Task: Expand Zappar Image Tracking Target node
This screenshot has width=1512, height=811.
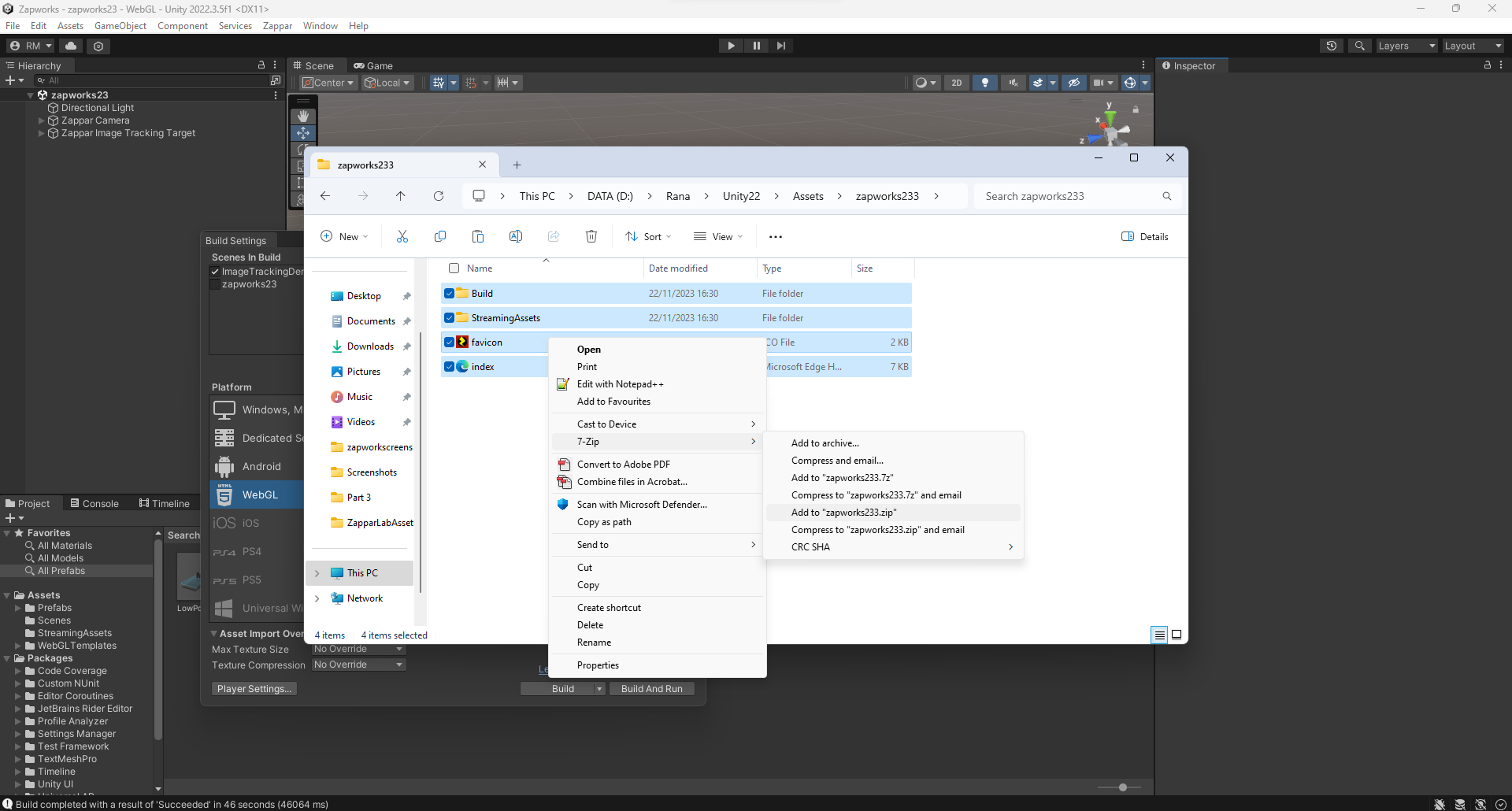Action: pos(42,133)
